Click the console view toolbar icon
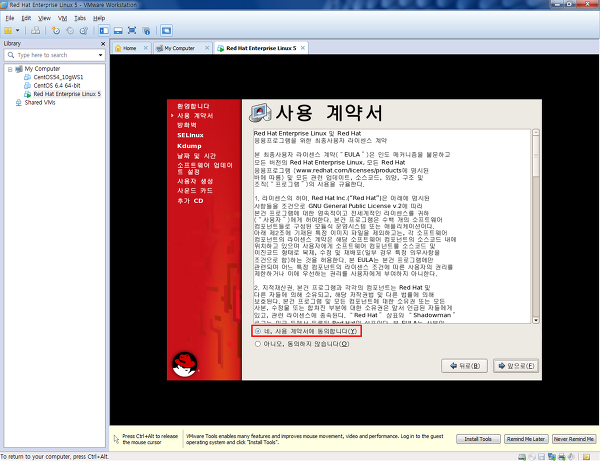This screenshot has width=600, height=461. pyautogui.click(x=166, y=31)
